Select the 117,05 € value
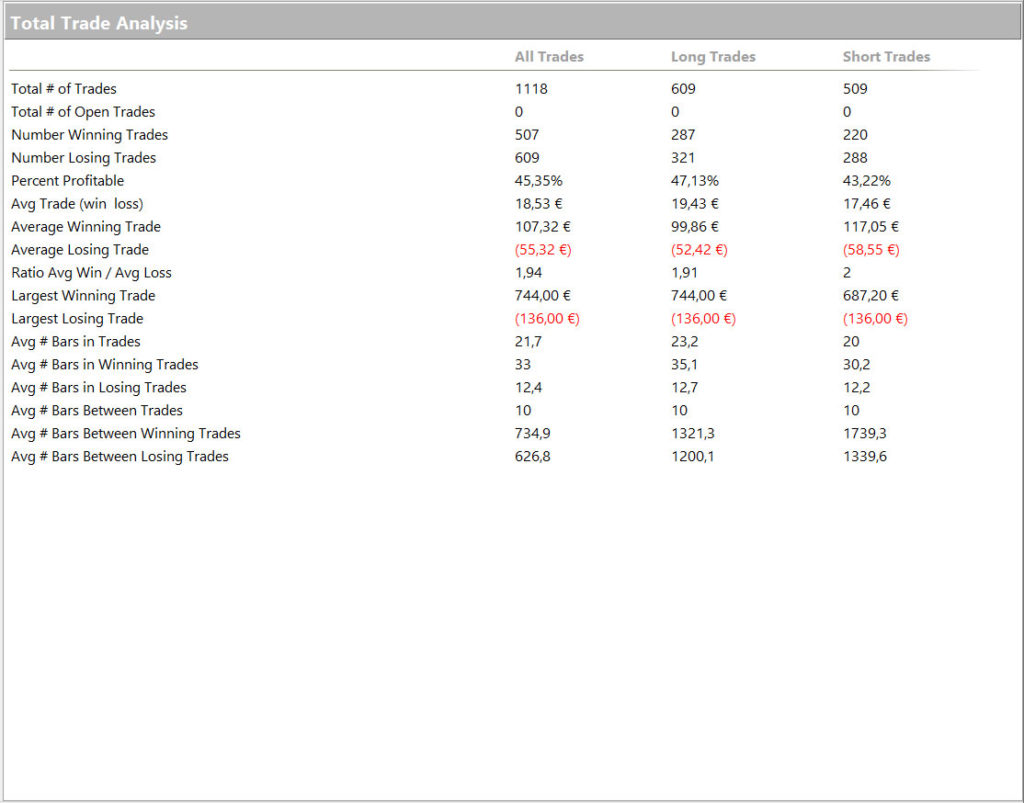 click(871, 227)
